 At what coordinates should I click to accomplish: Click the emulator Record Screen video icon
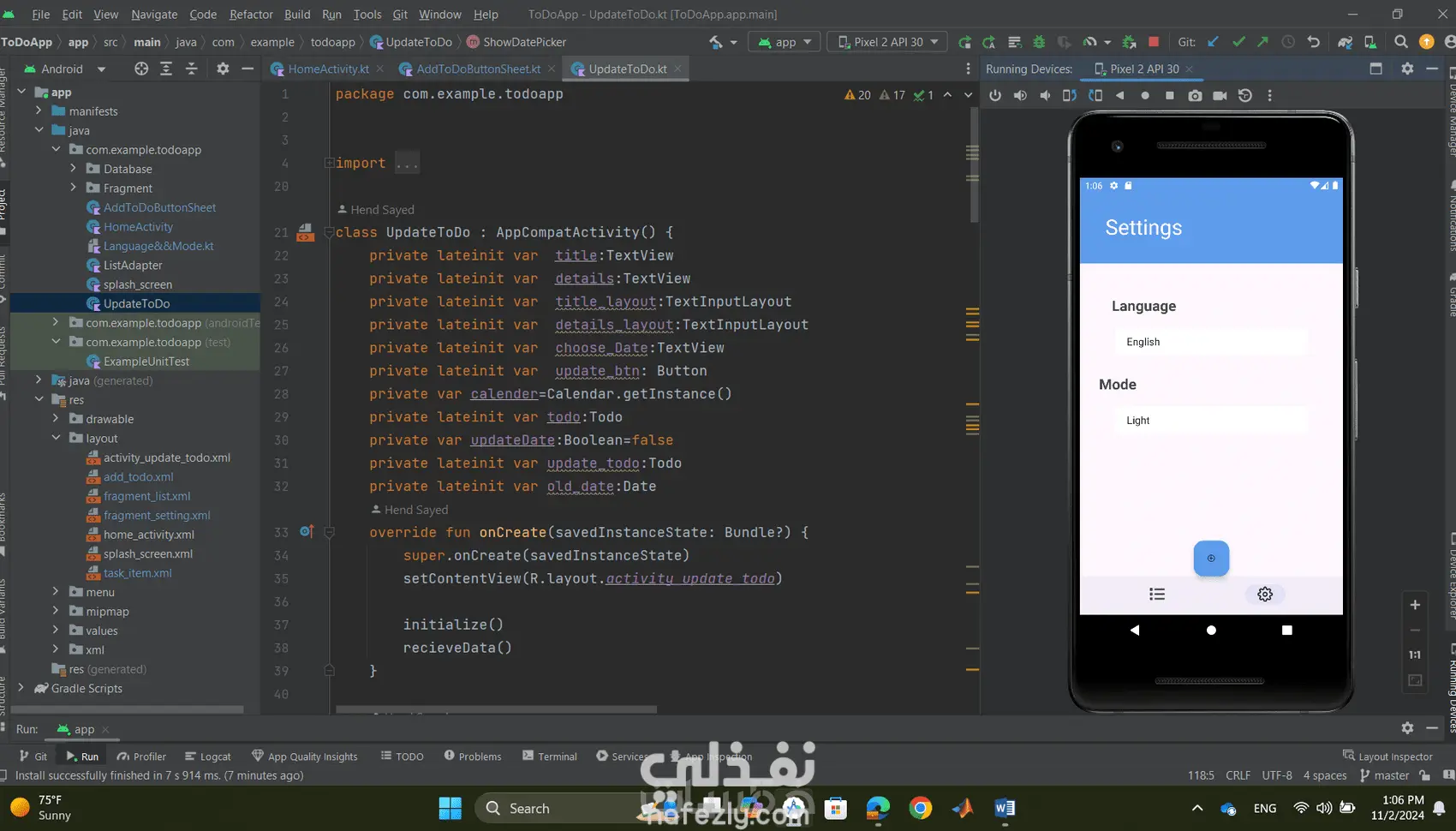coord(1220,96)
